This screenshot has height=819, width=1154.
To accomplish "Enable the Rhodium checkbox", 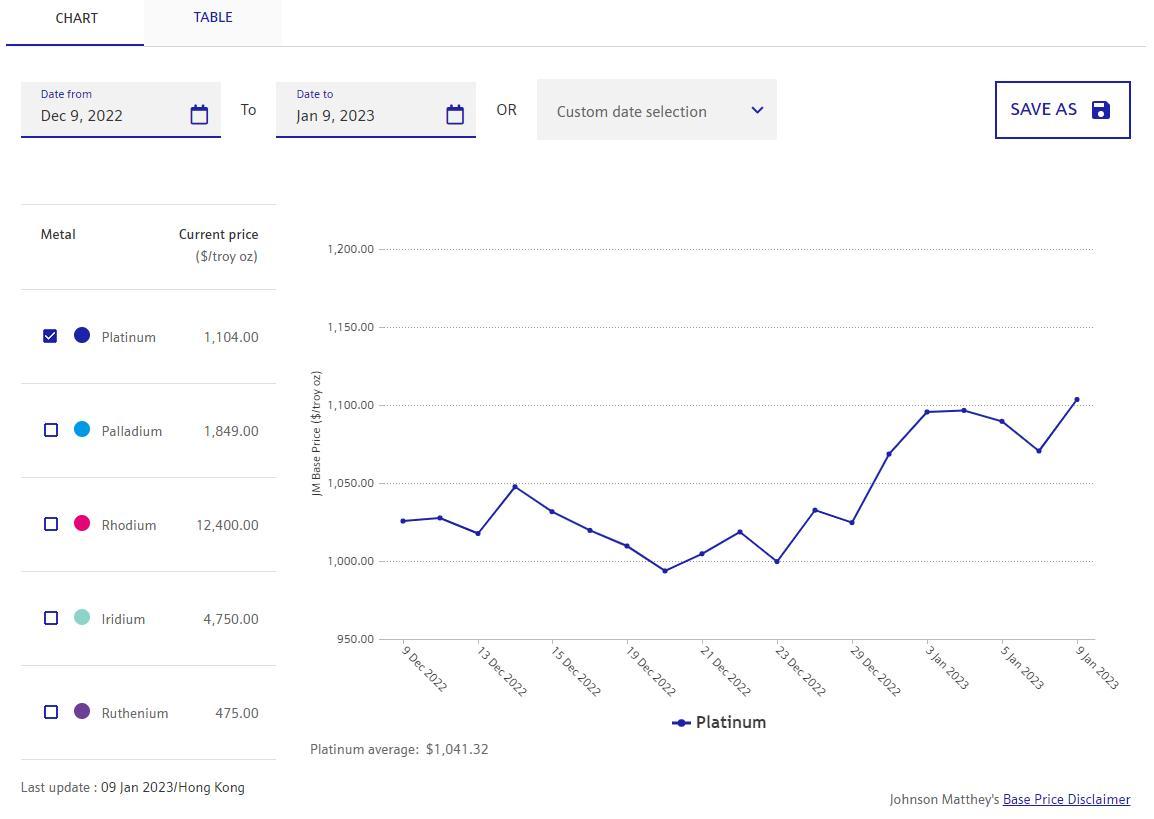I will pyautogui.click(x=51, y=524).
